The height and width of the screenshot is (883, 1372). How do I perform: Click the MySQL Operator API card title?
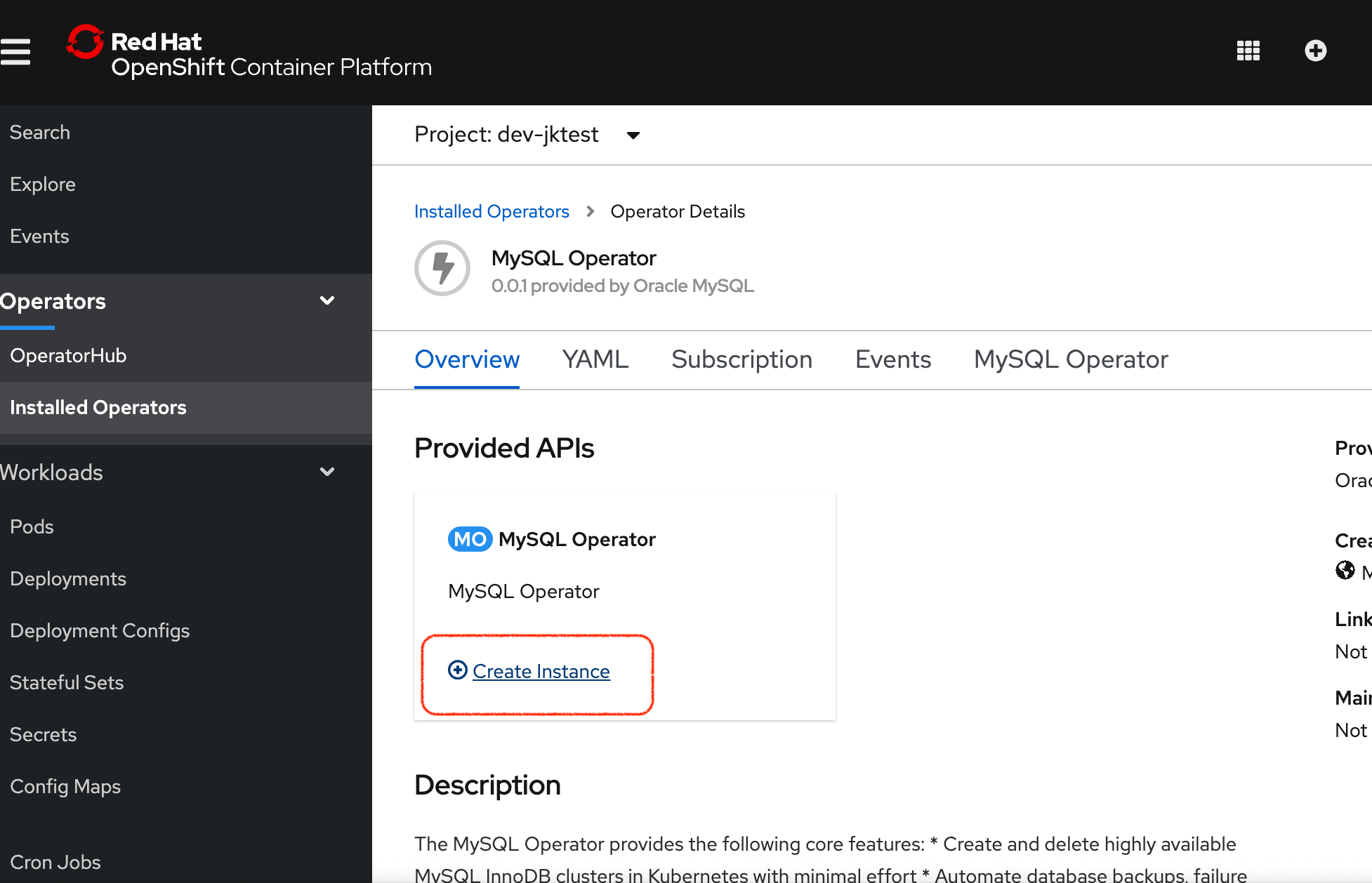(576, 539)
